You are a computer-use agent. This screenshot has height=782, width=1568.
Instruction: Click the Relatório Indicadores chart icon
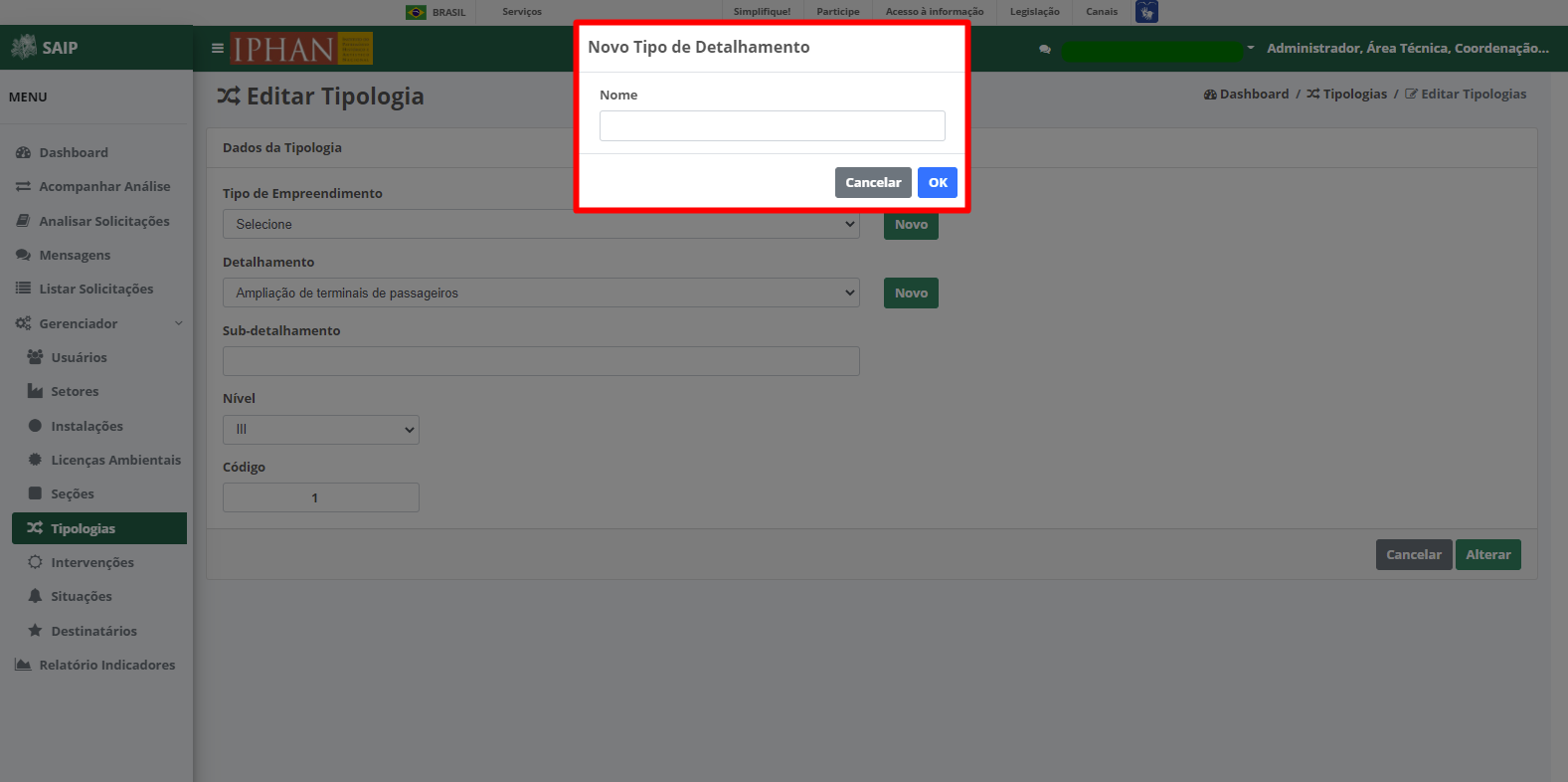point(23,665)
